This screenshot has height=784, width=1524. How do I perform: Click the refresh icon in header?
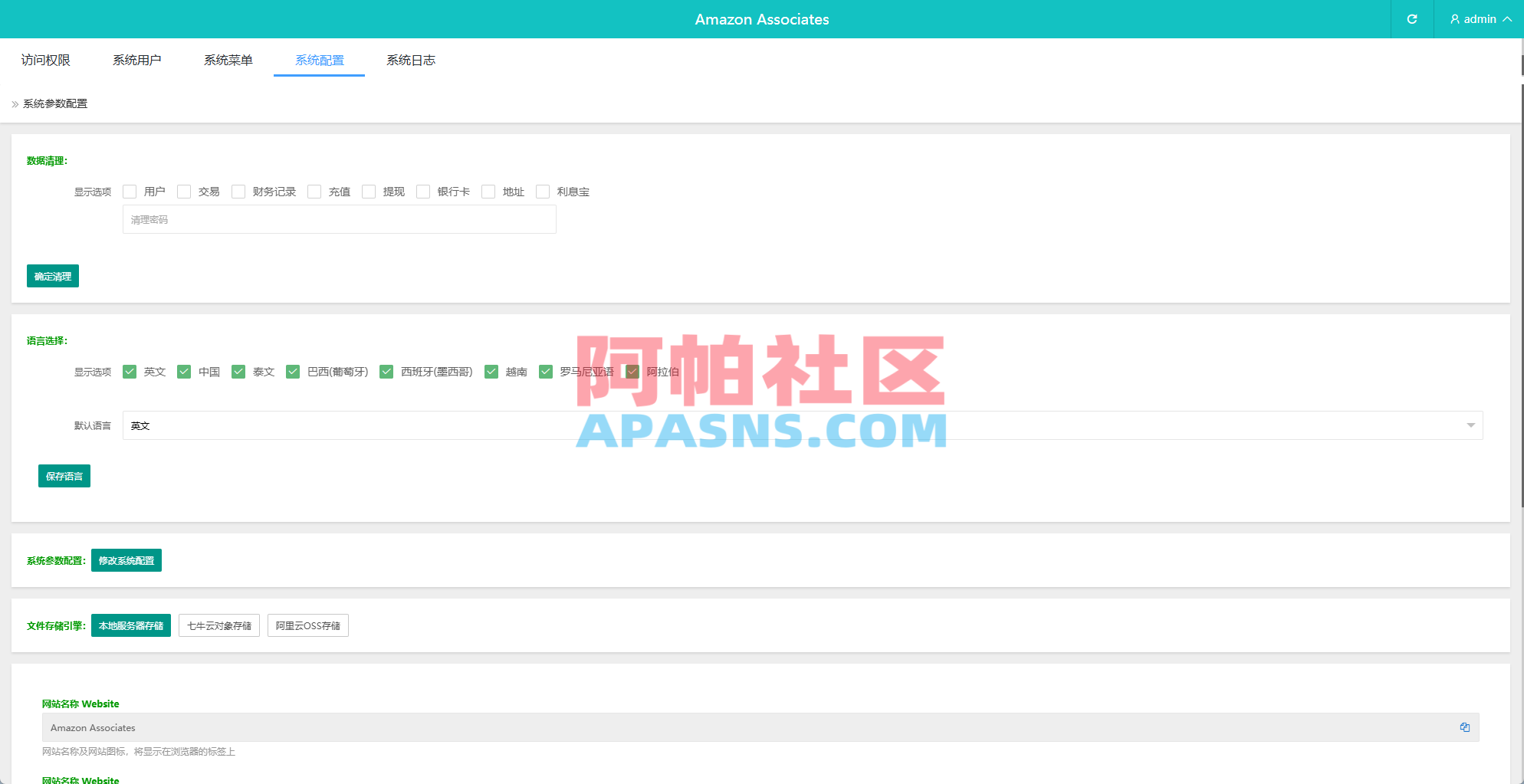tap(1411, 19)
